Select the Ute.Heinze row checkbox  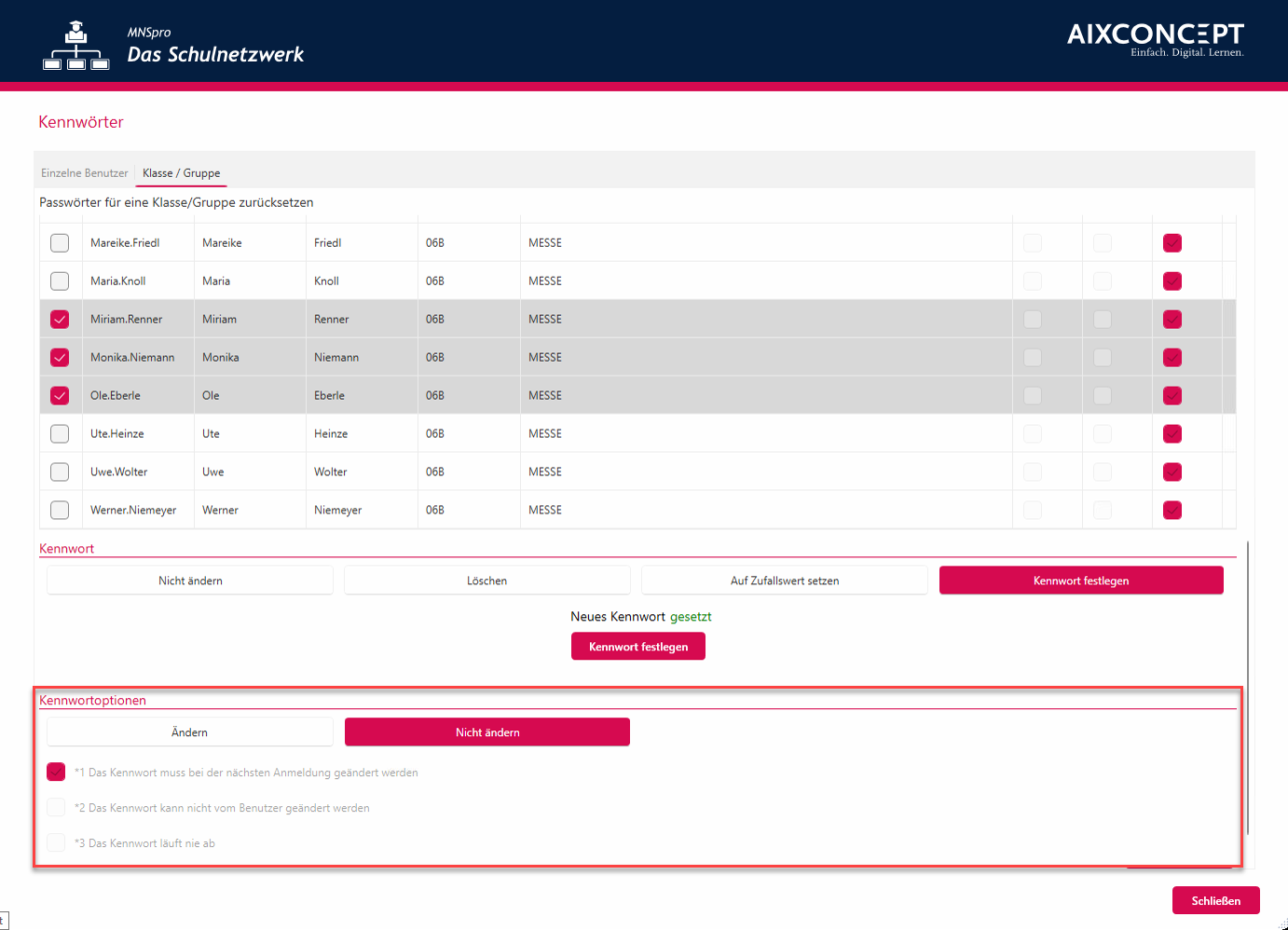point(60,434)
